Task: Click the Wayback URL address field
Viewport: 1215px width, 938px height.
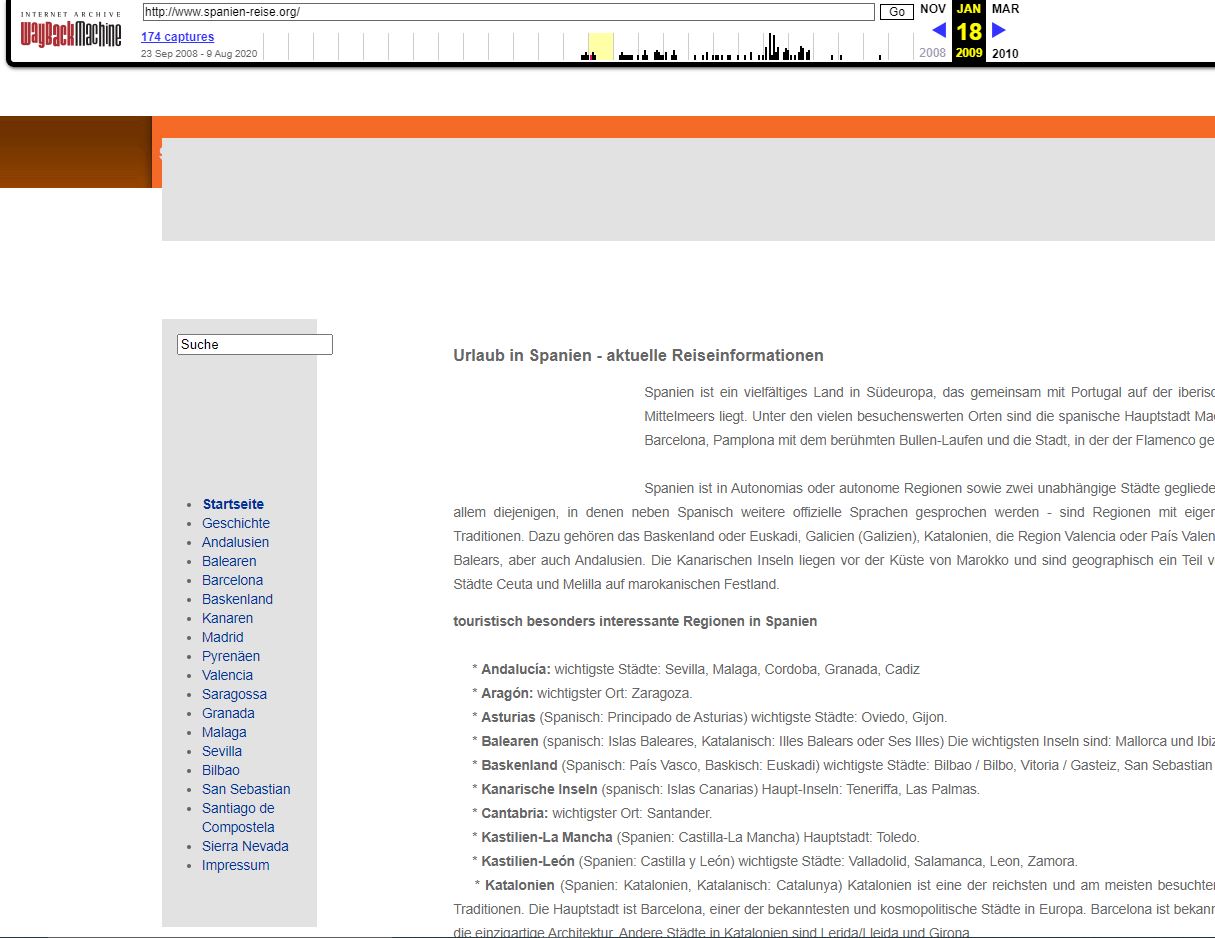Action: (x=508, y=12)
